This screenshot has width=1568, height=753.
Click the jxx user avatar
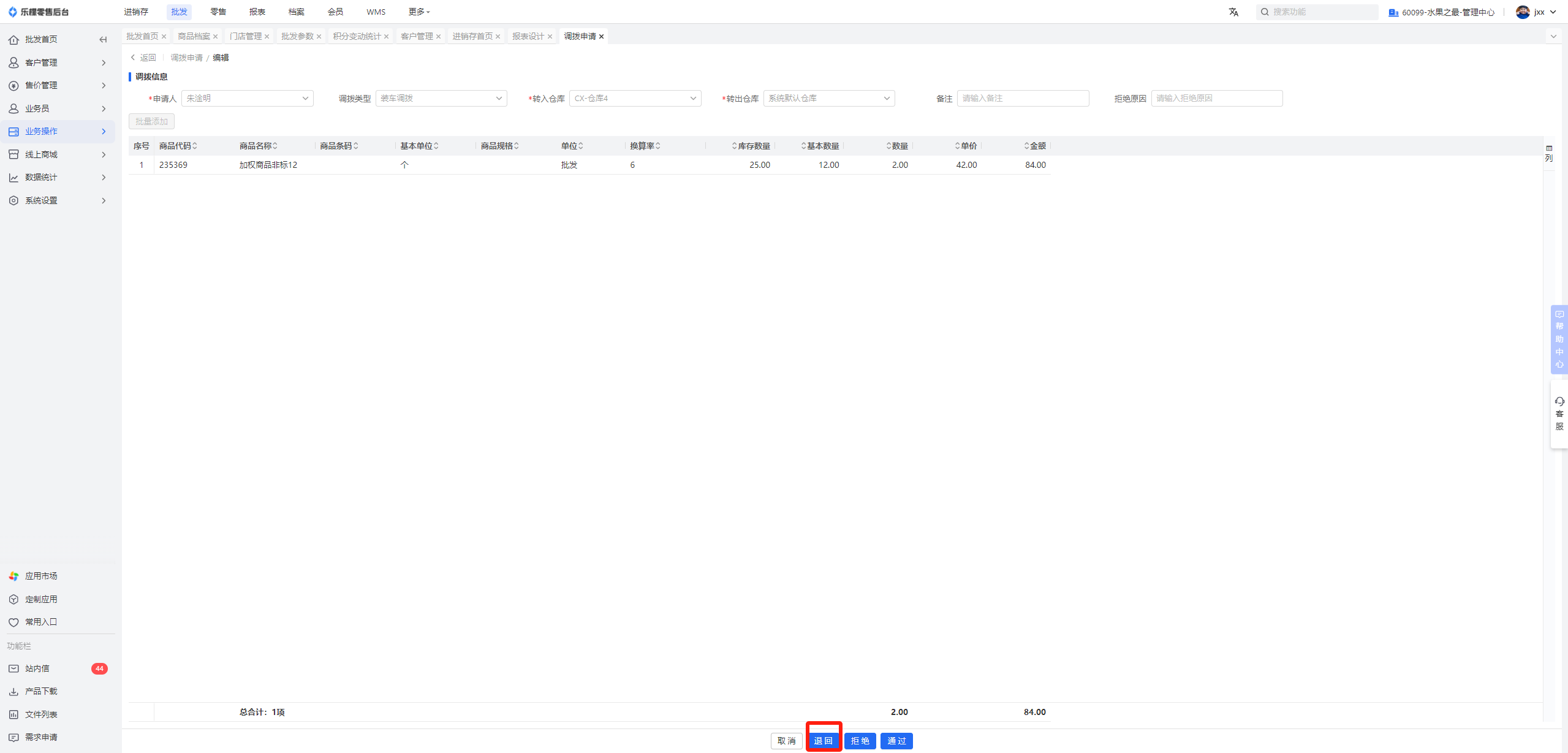(x=1523, y=12)
